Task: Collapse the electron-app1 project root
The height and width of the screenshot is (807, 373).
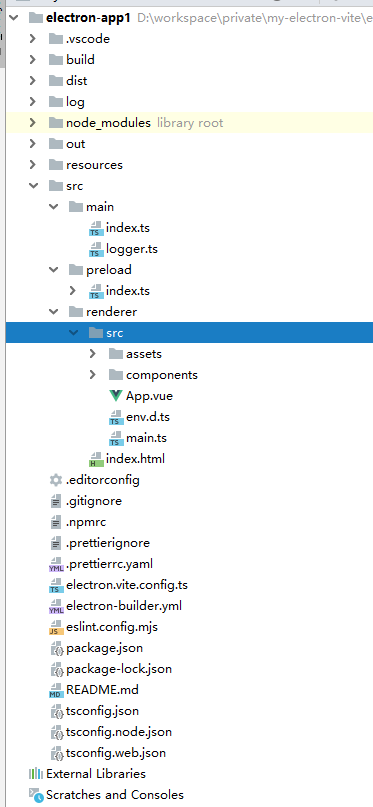Action: tap(13, 18)
